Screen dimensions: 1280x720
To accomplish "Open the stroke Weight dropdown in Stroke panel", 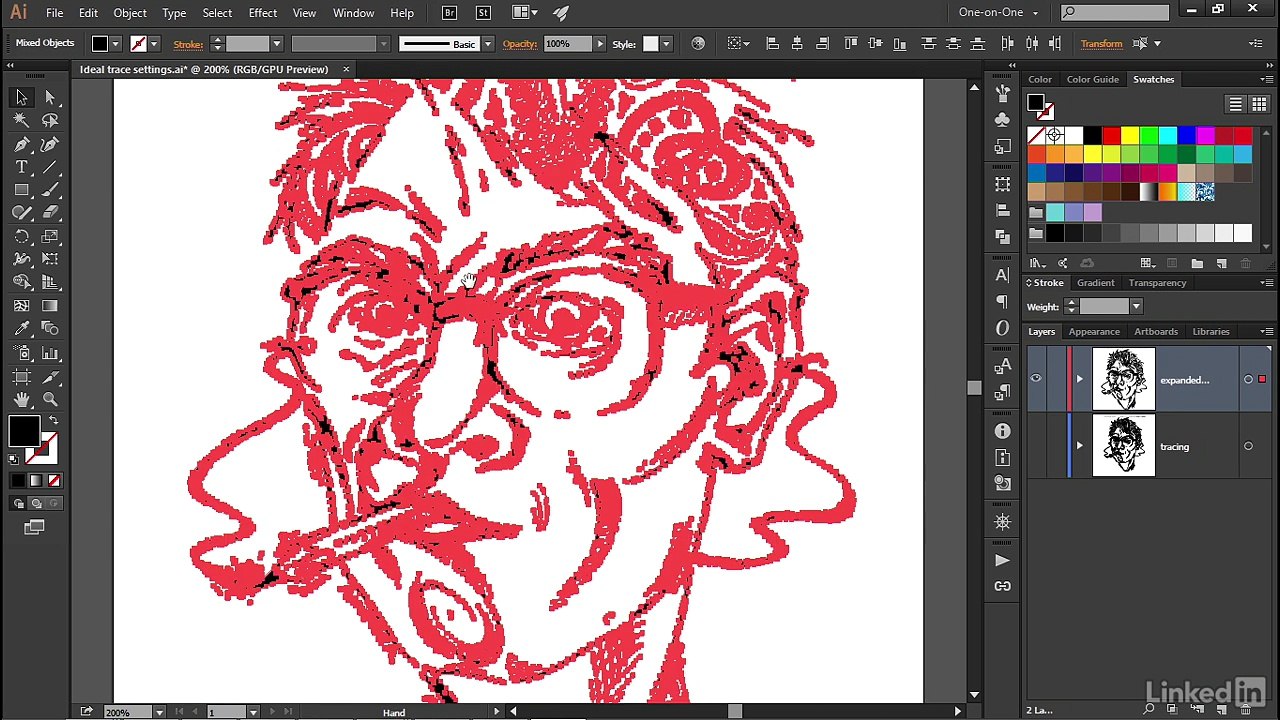I will 1136,307.
